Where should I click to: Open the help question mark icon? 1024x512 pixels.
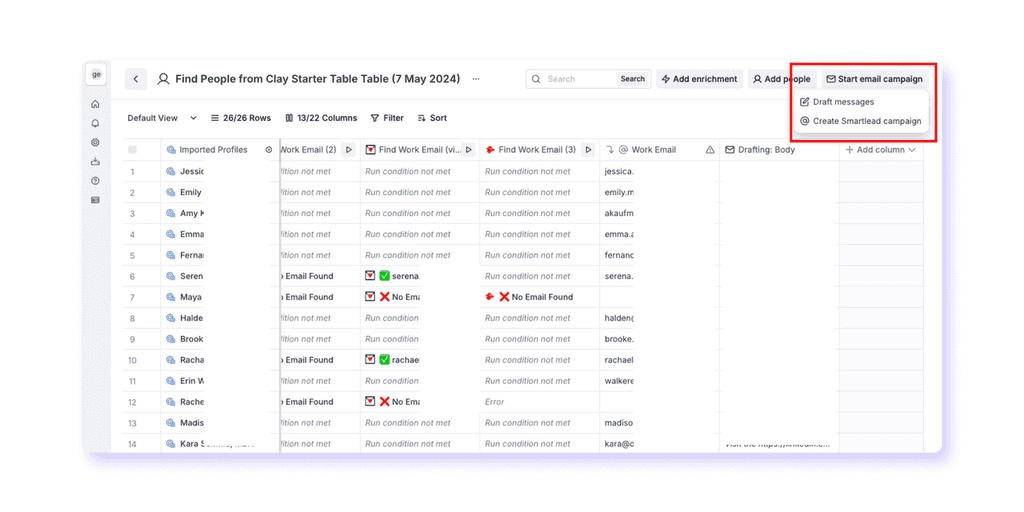click(x=95, y=181)
